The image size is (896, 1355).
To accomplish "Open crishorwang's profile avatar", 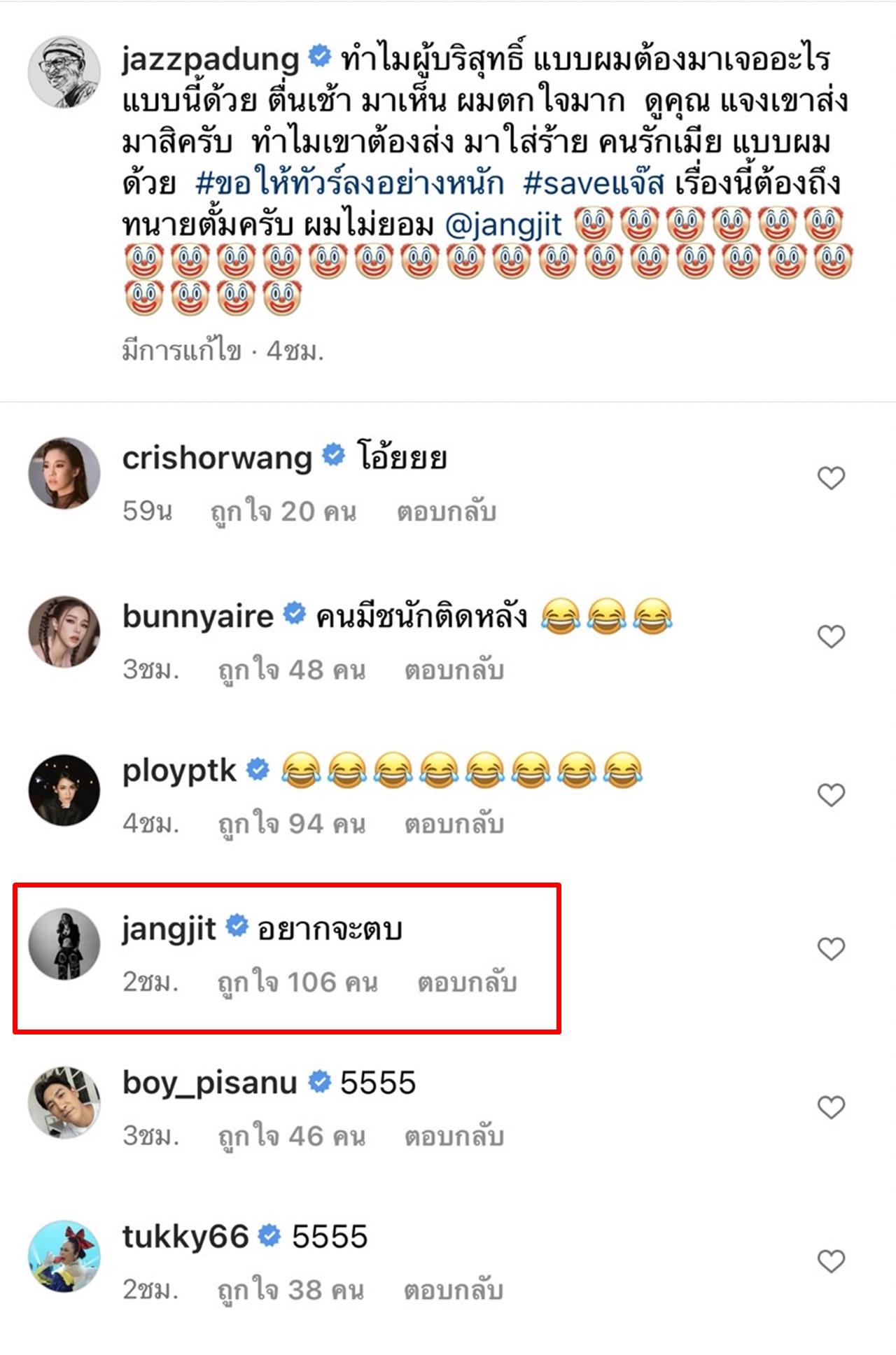I will (64, 473).
